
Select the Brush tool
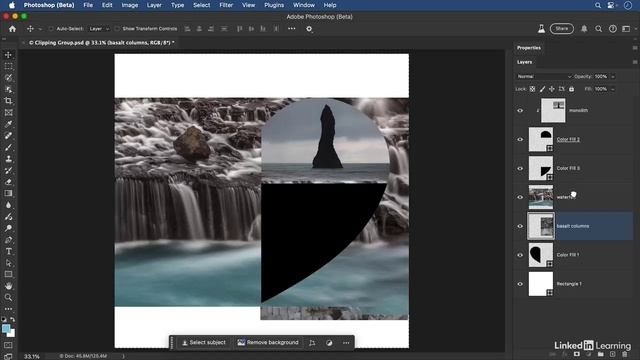click(8, 147)
